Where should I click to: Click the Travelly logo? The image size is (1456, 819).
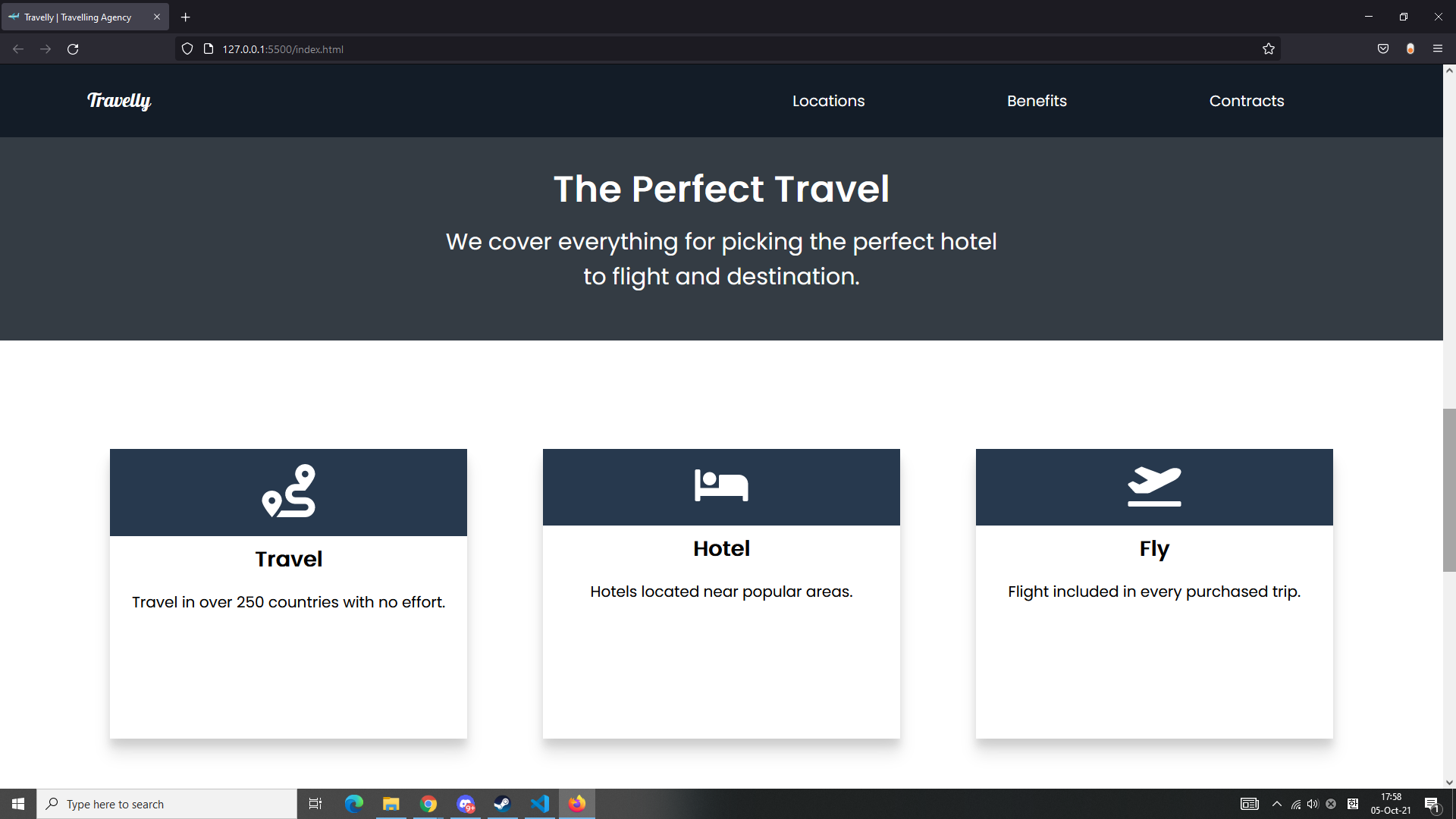119,101
